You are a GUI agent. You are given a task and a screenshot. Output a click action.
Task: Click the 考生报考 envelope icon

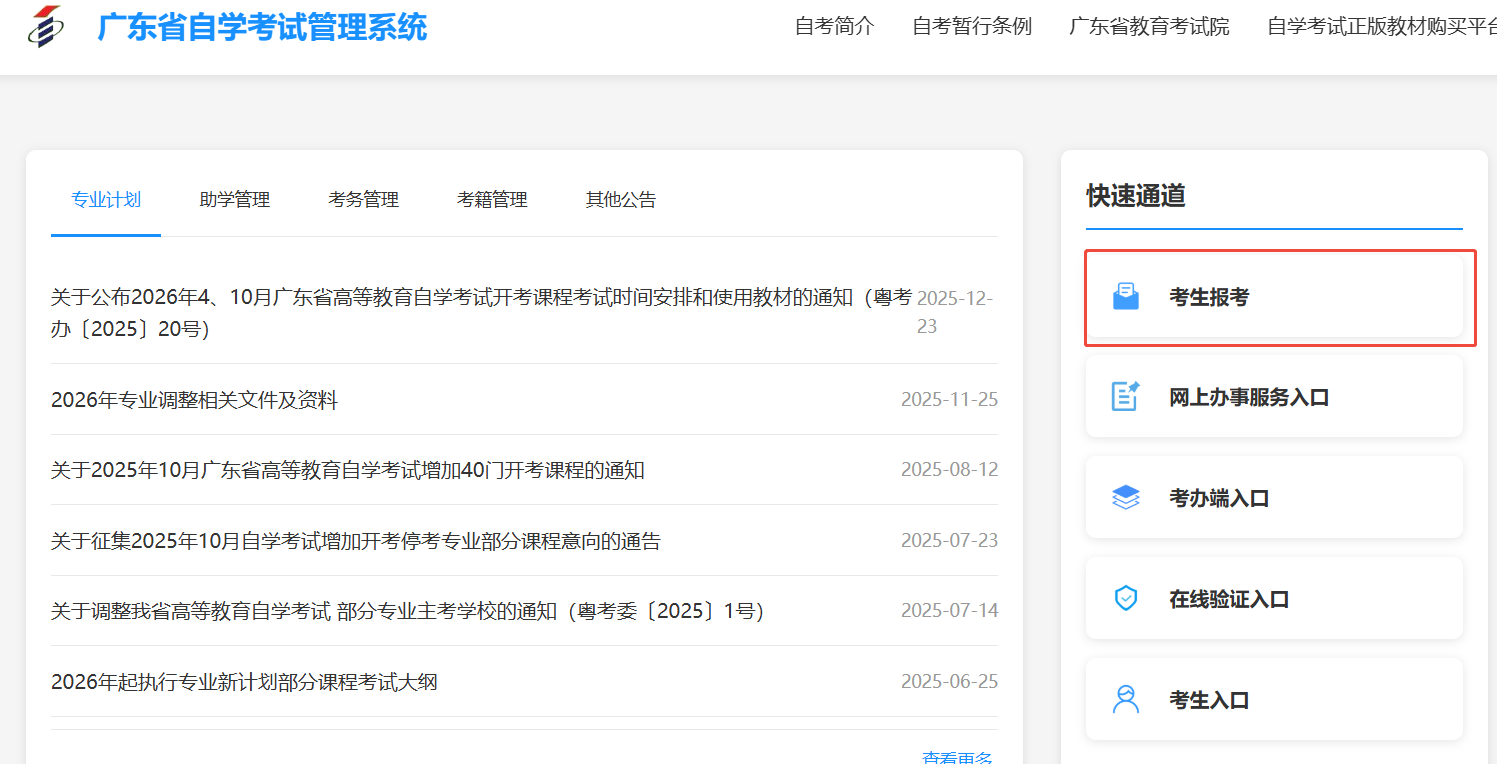point(1126,297)
